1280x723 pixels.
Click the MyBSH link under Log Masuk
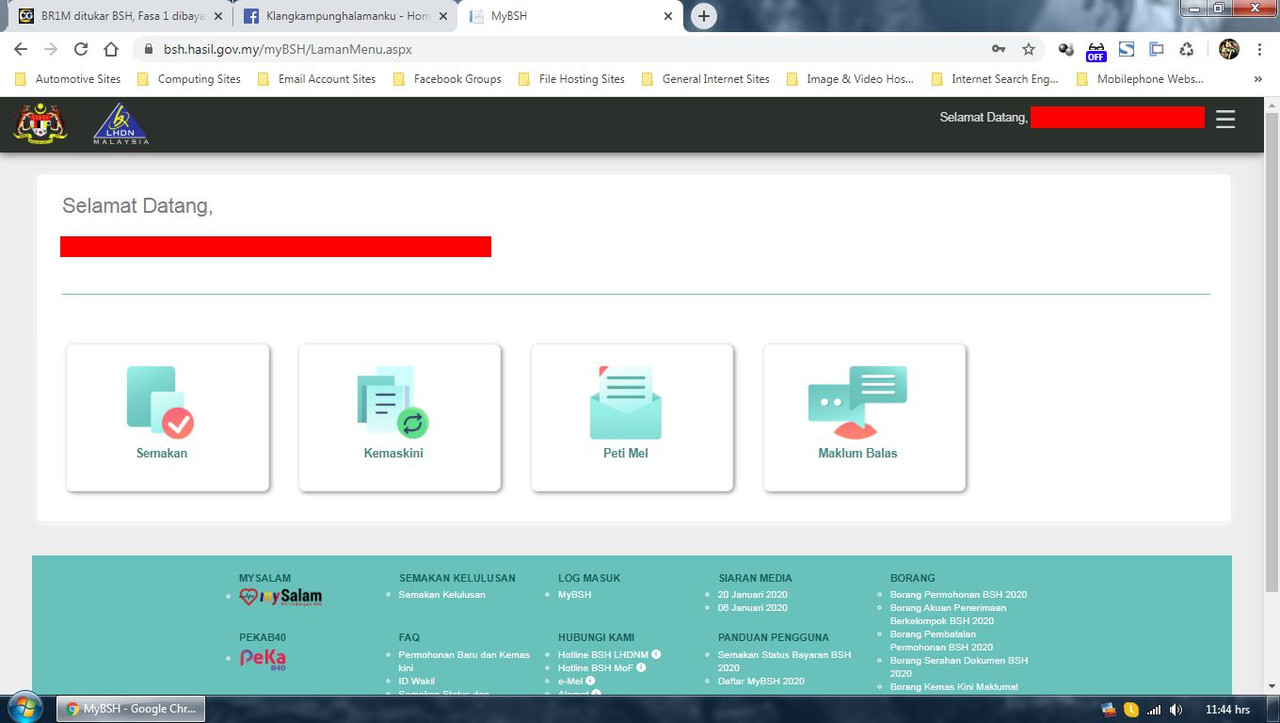[574, 595]
